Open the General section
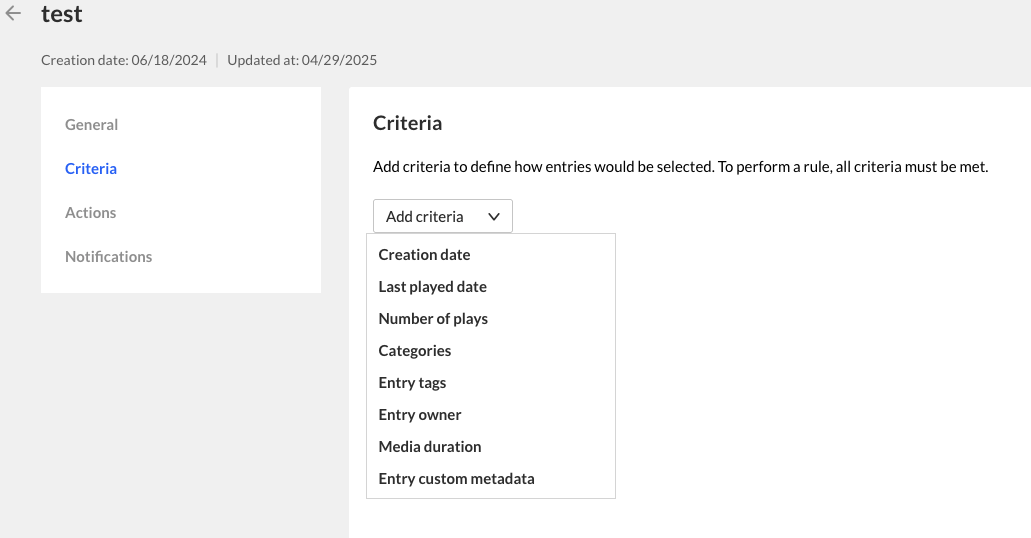This screenshot has width=1031, height=538. coord(91,125)
